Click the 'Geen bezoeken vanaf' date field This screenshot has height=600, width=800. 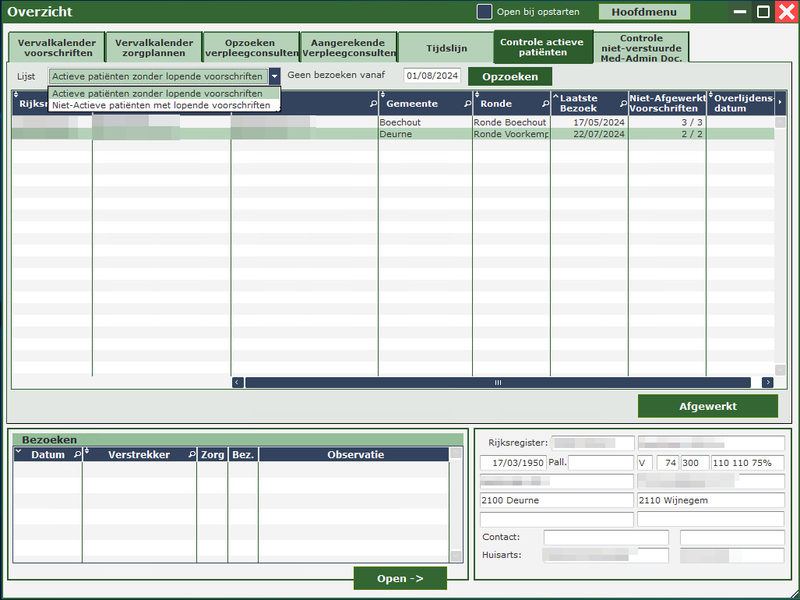pos(431,76)
